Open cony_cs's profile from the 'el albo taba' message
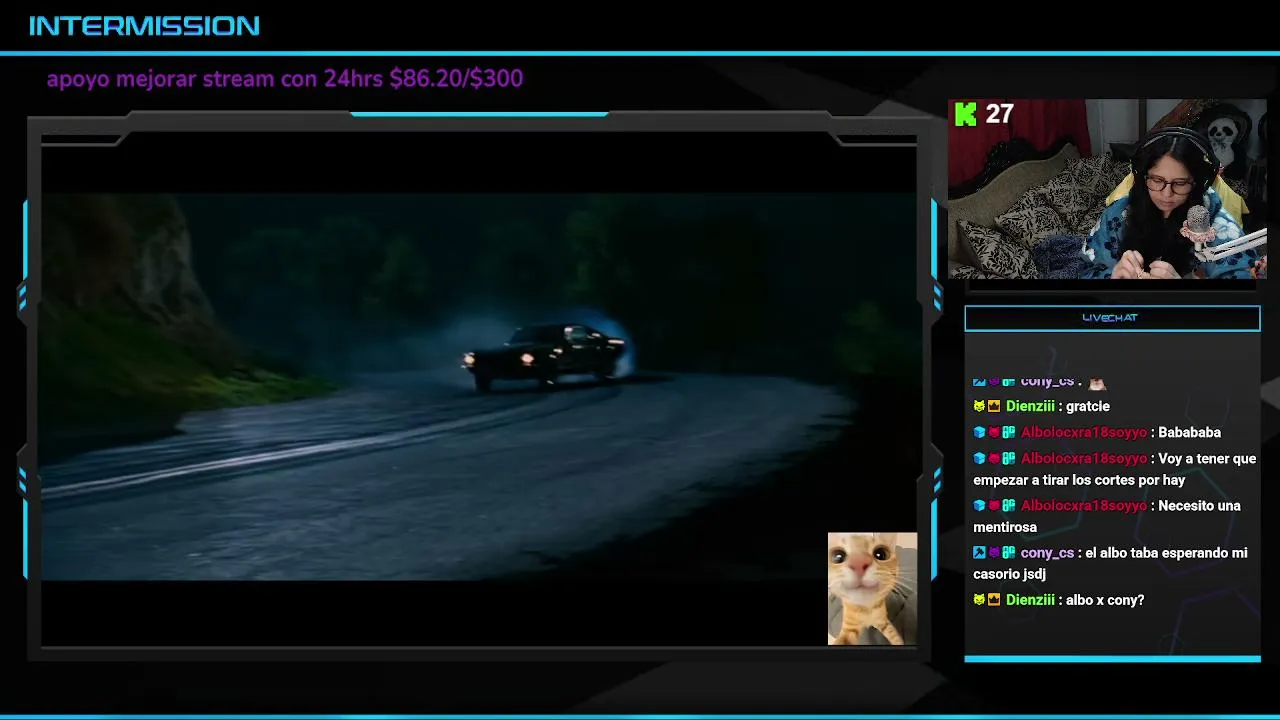The height and width of the screenshot is (720, 1280). (1047, 552)
